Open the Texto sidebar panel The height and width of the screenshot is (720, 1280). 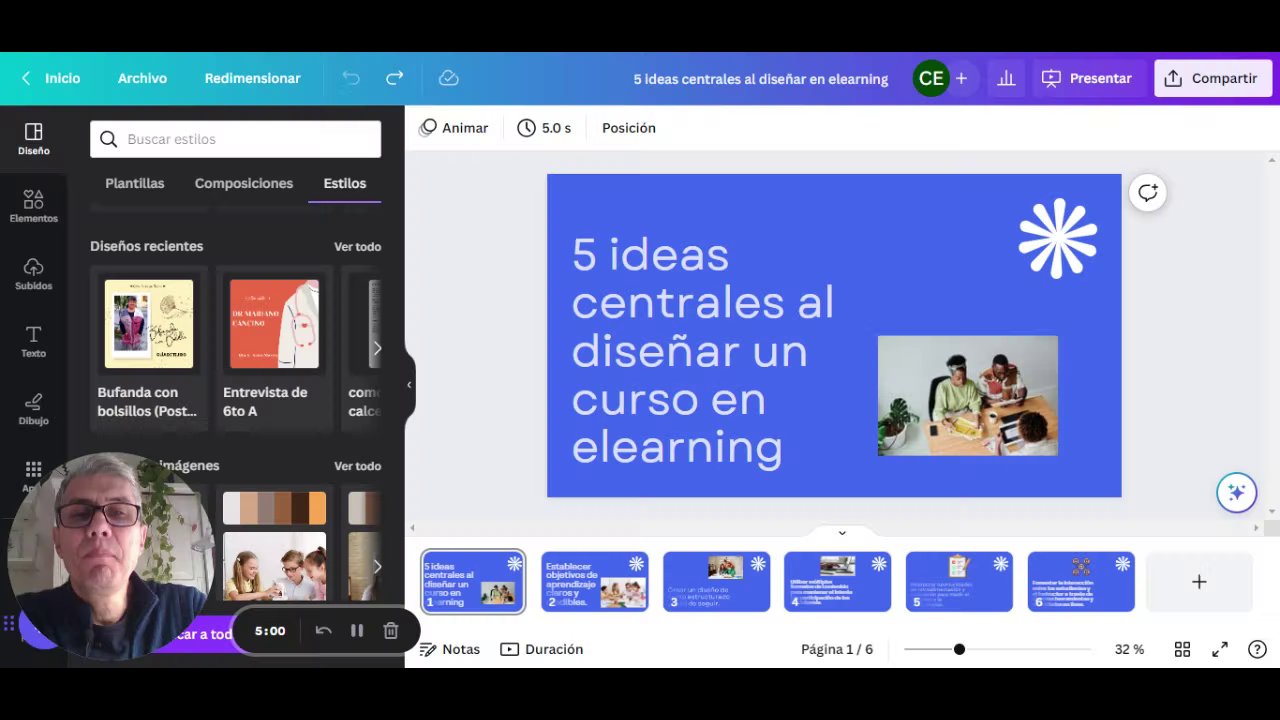click(x=33, y=341)
